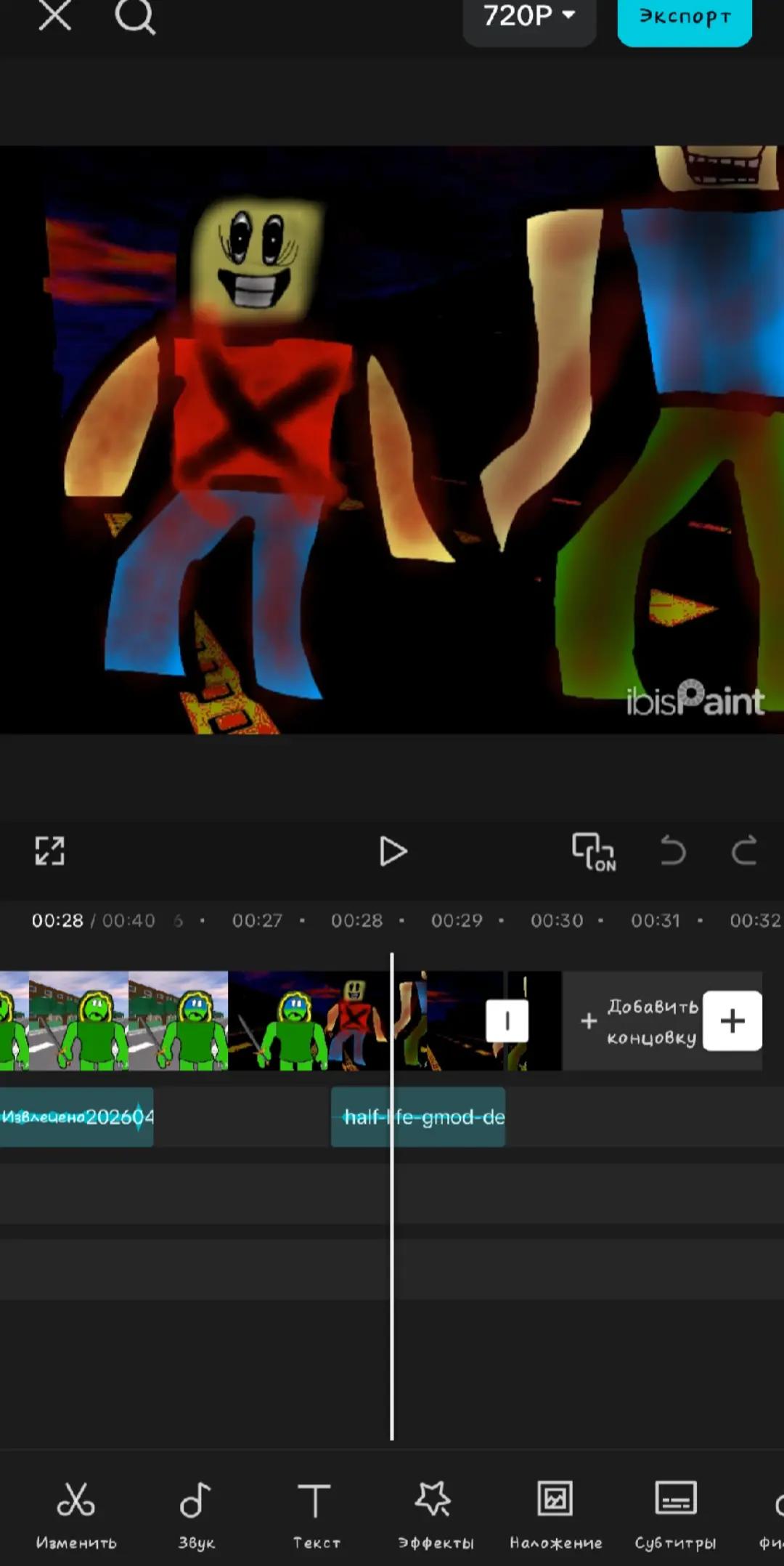The image size is (784, 1566).
Task: Open Изменить edit tool with scissors
Action: coord(76,1516)
